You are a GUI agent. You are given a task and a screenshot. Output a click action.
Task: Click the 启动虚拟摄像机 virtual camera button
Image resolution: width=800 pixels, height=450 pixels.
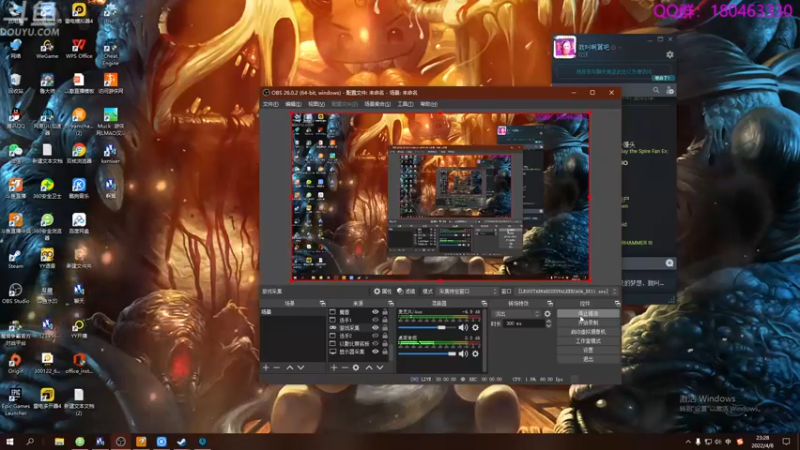pos(588,332)
